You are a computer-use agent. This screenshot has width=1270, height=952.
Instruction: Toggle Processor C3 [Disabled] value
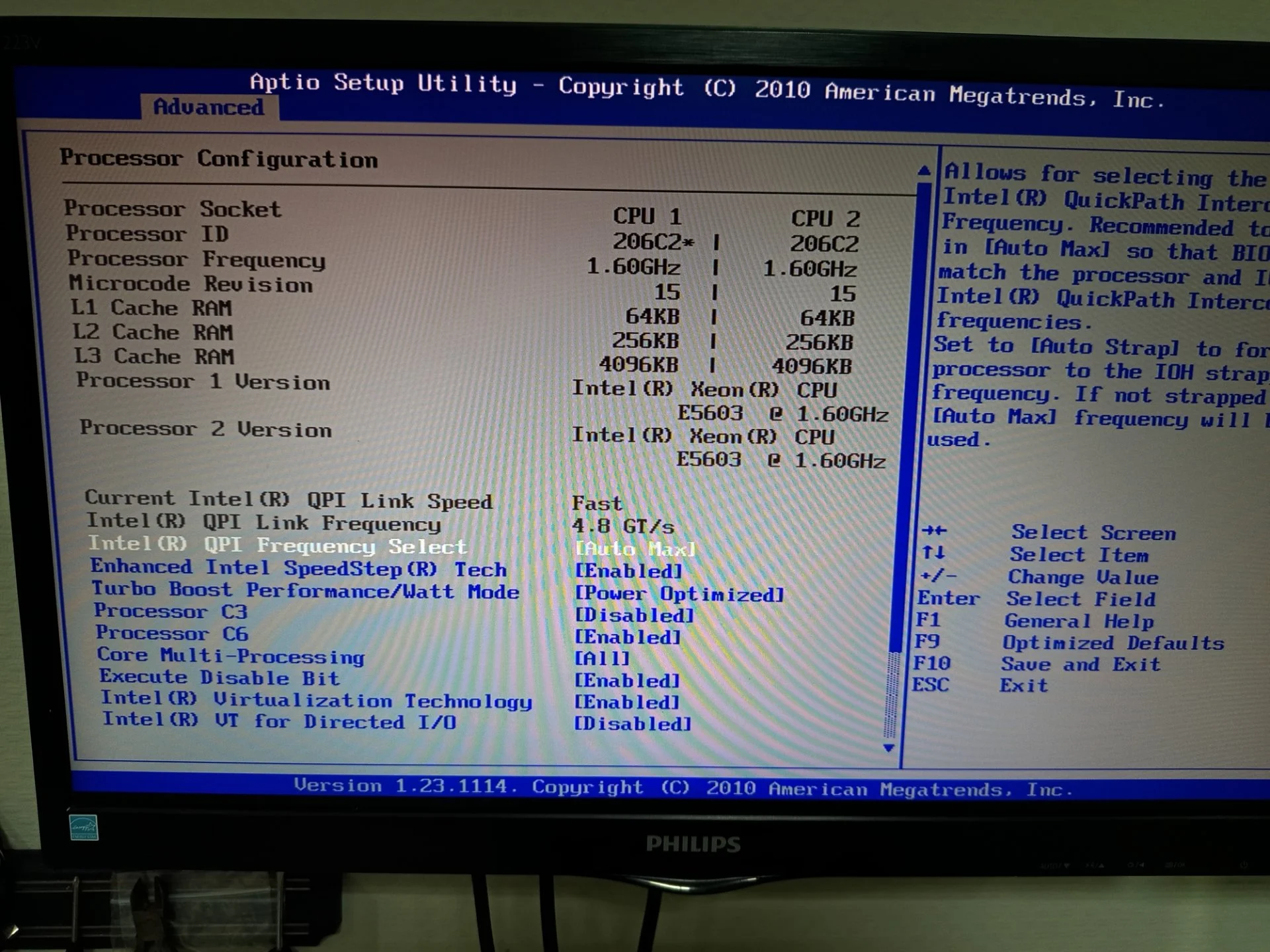coord(634,615)
